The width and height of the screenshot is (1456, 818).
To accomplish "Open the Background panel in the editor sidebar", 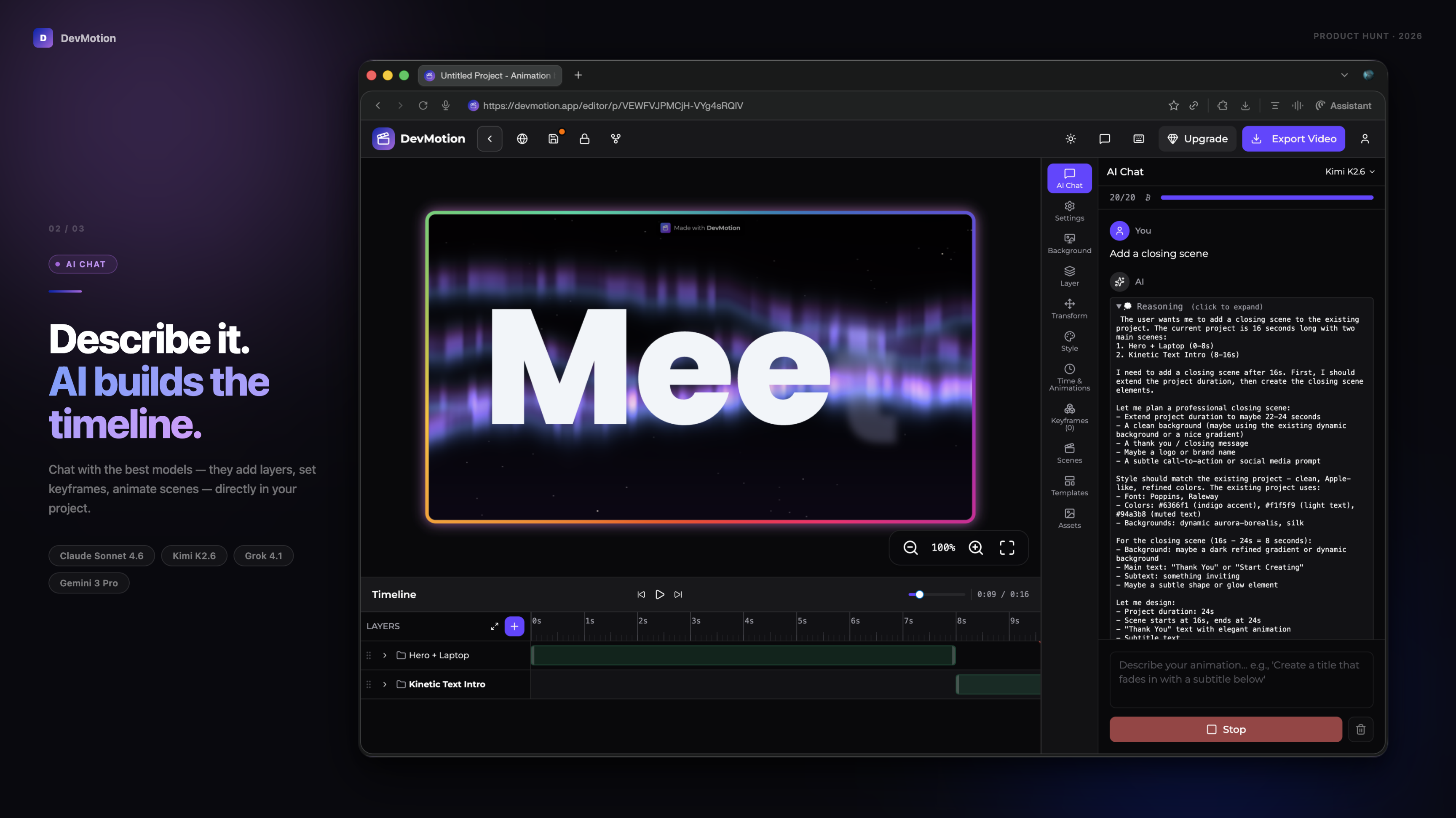I will pyautogui.click(x=1069, y=243).
